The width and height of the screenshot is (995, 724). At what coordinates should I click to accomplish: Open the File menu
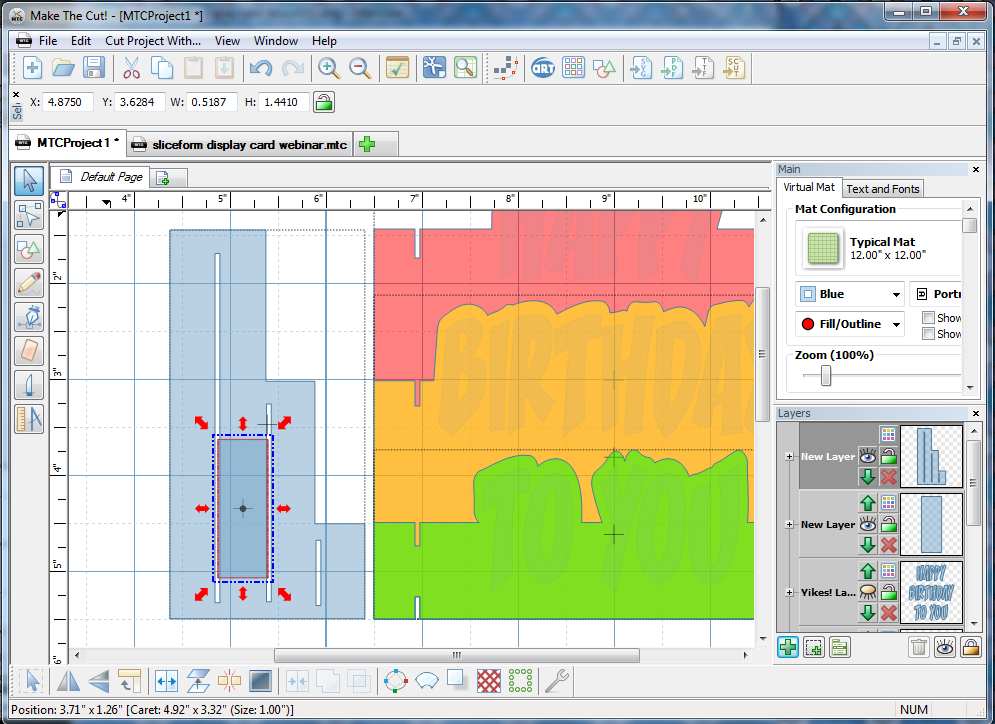pos(48,41)
